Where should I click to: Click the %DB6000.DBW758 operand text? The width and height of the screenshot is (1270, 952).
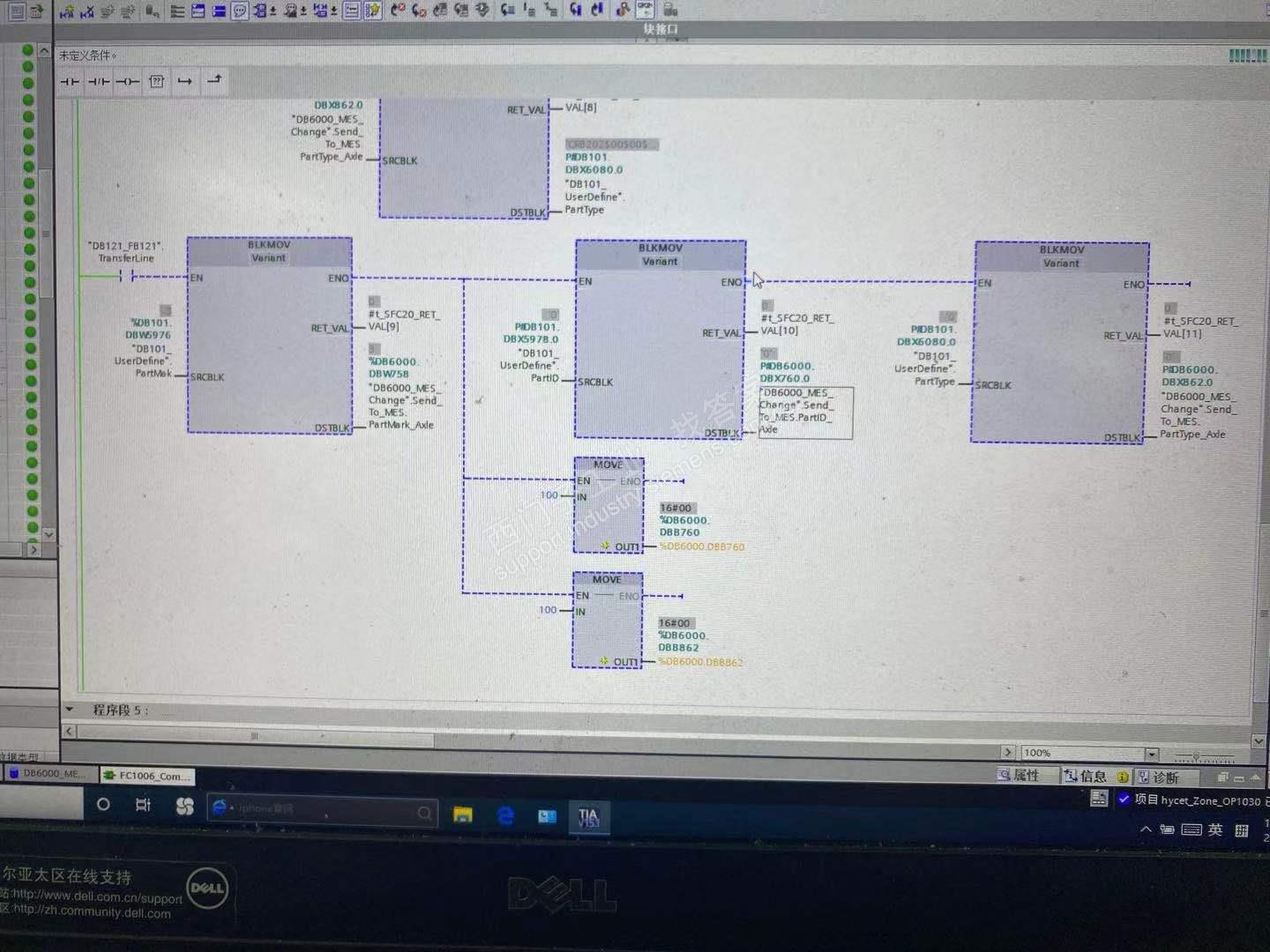tap(393, 368)
